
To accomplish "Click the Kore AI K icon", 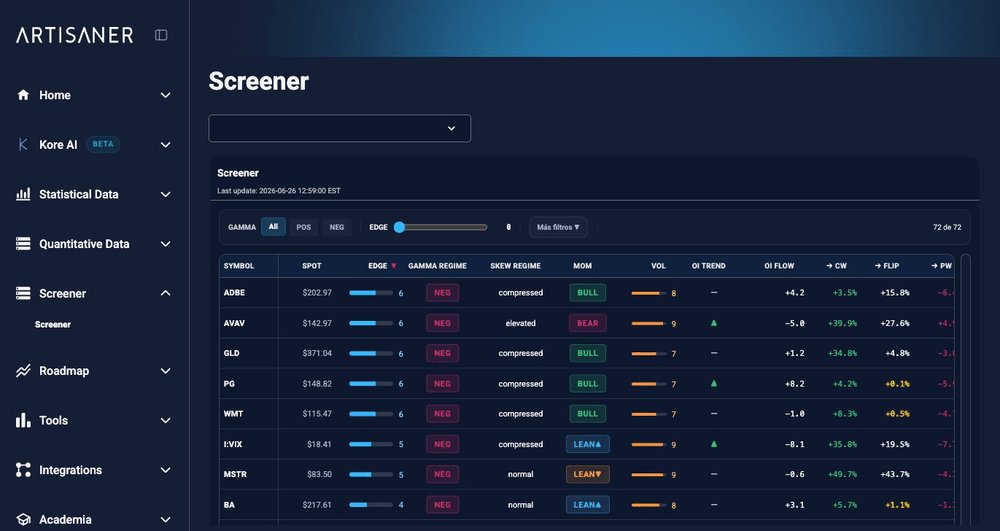I will 23,145.
